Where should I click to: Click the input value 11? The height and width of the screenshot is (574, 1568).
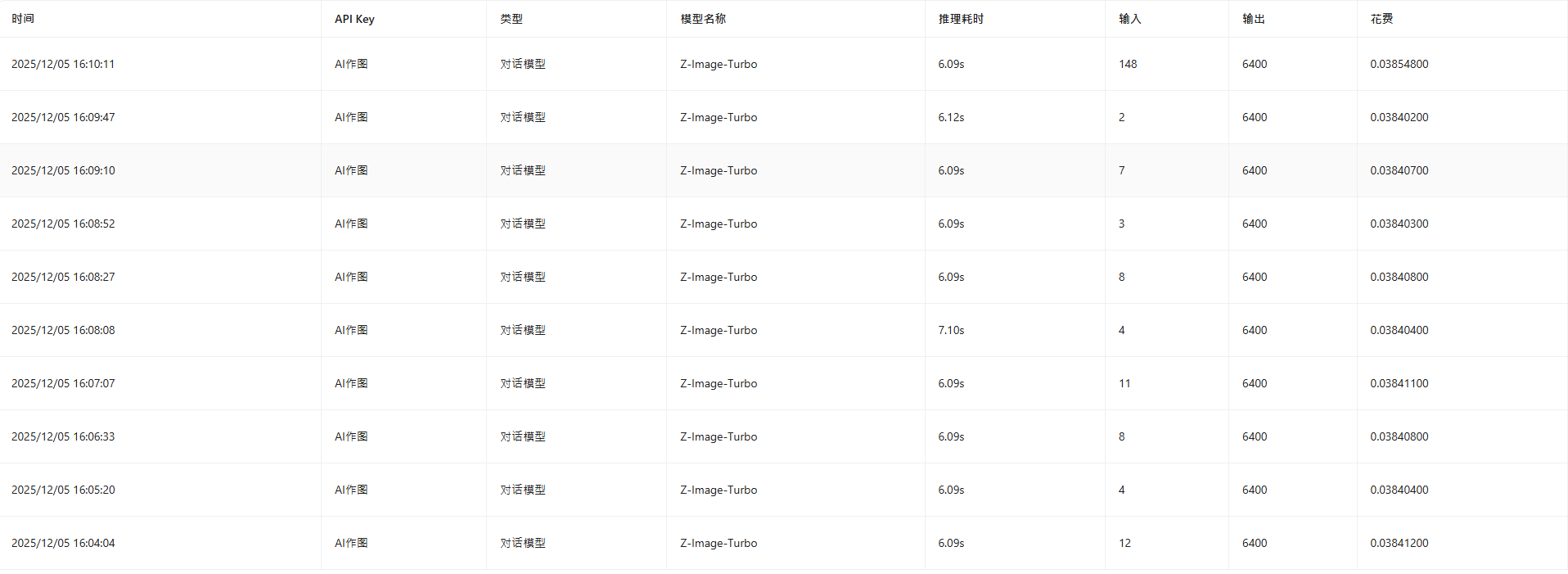1124,383
